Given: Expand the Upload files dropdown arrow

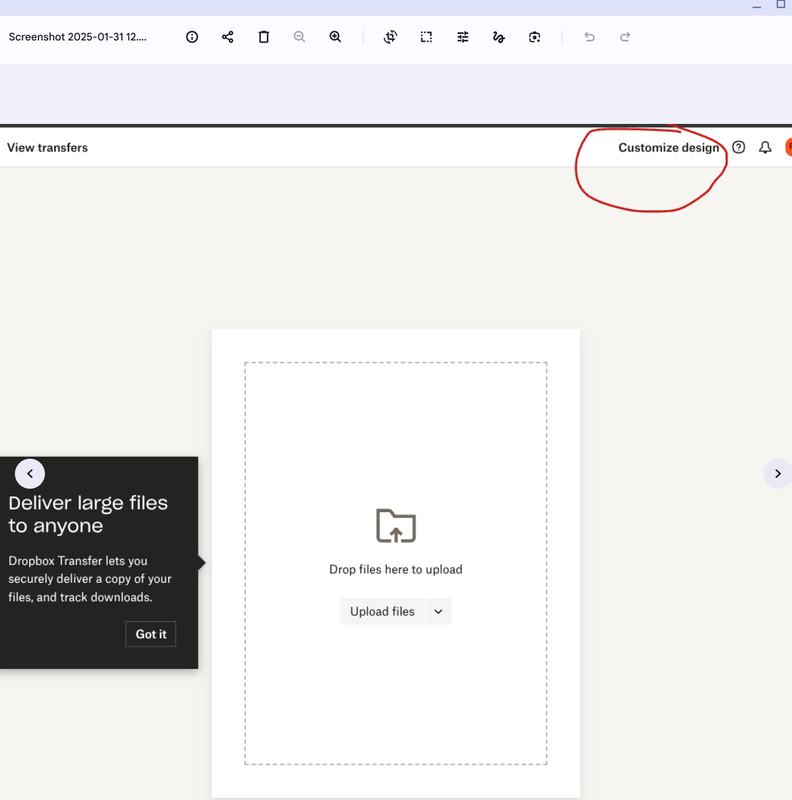Looking at the screenshot, I should [x=438, y=612].
